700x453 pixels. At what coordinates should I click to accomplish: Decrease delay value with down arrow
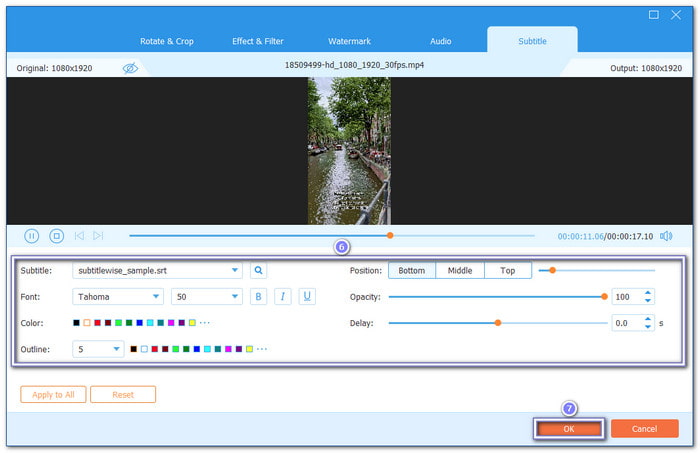[x=647, y=327]
